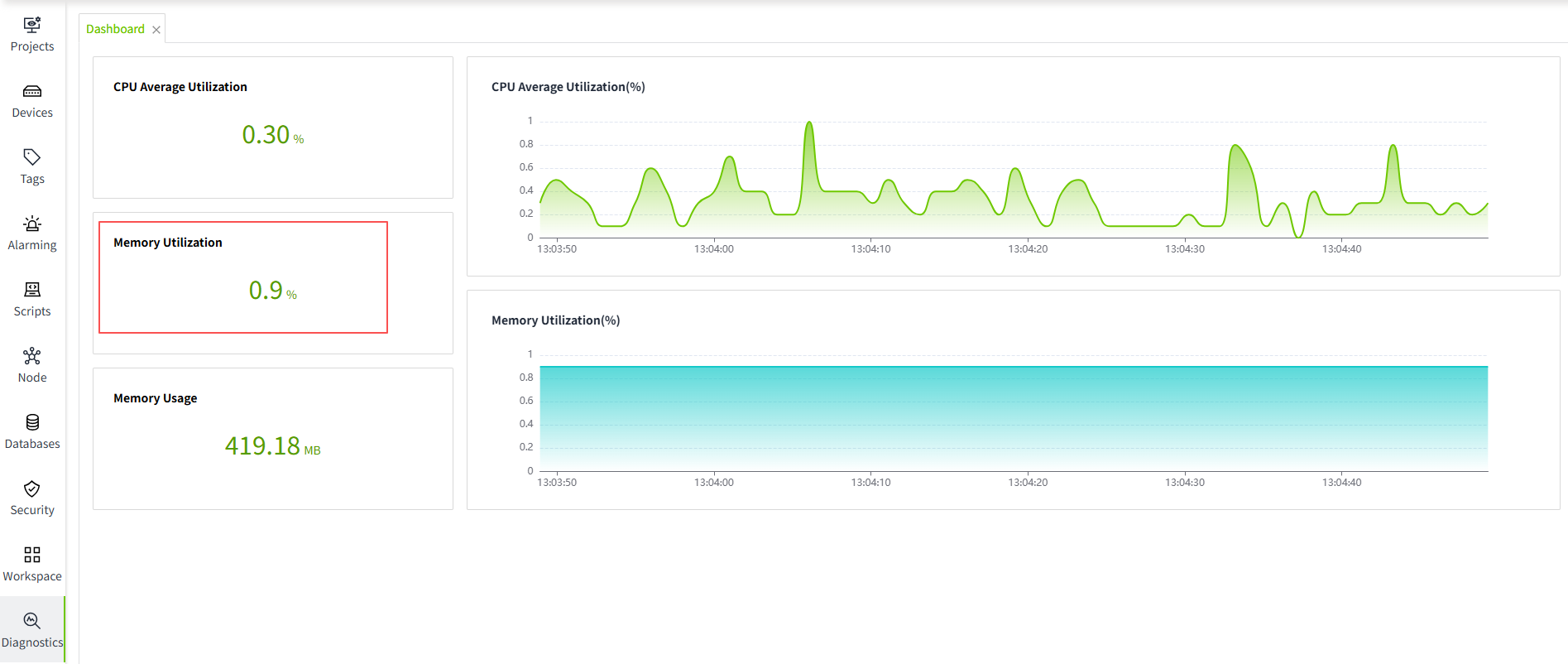Select the Diagnostics magnifier icon

pyautogui.click(x=32, y=621)
